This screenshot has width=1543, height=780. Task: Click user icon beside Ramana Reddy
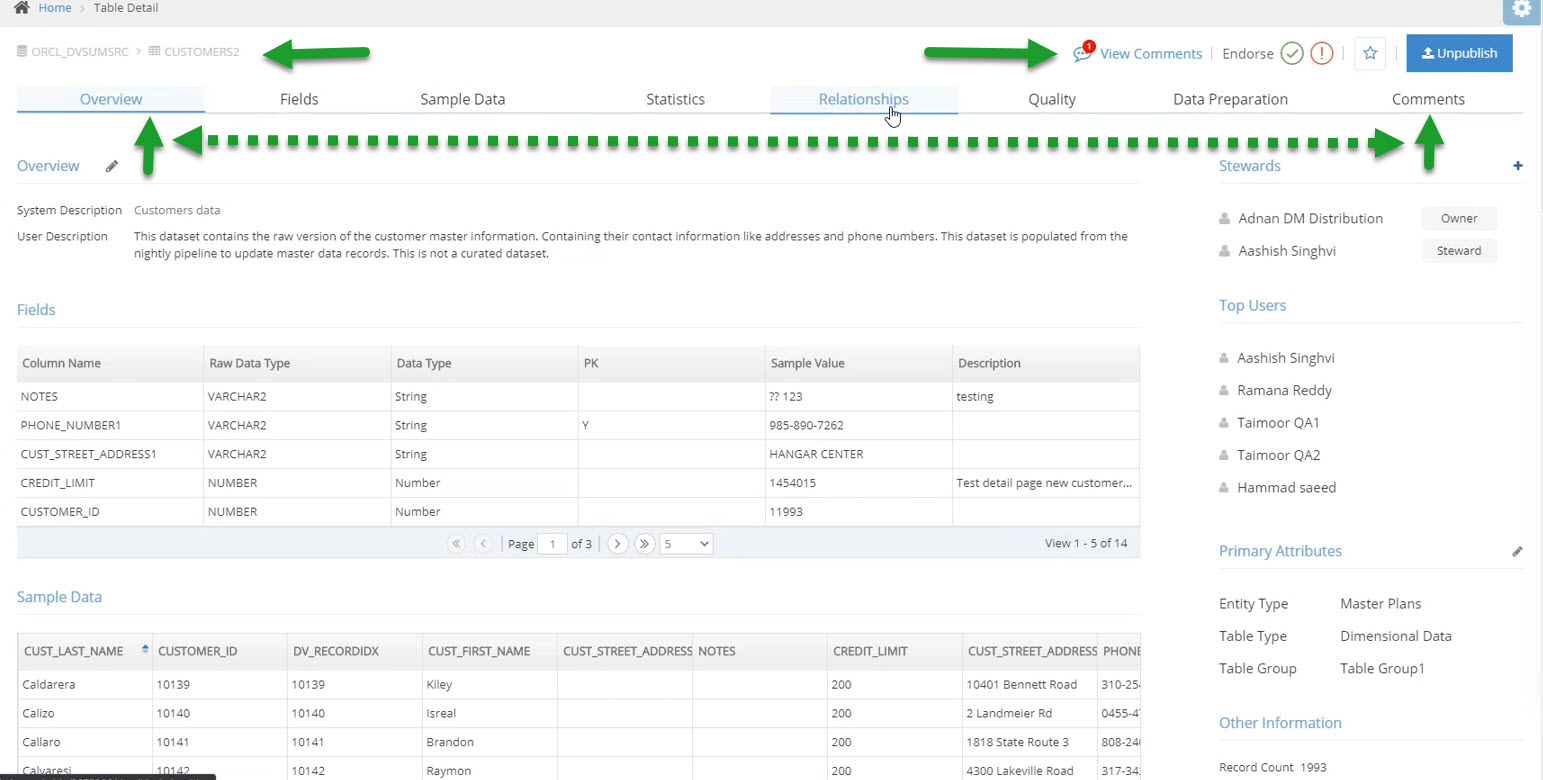point(1225,391)
